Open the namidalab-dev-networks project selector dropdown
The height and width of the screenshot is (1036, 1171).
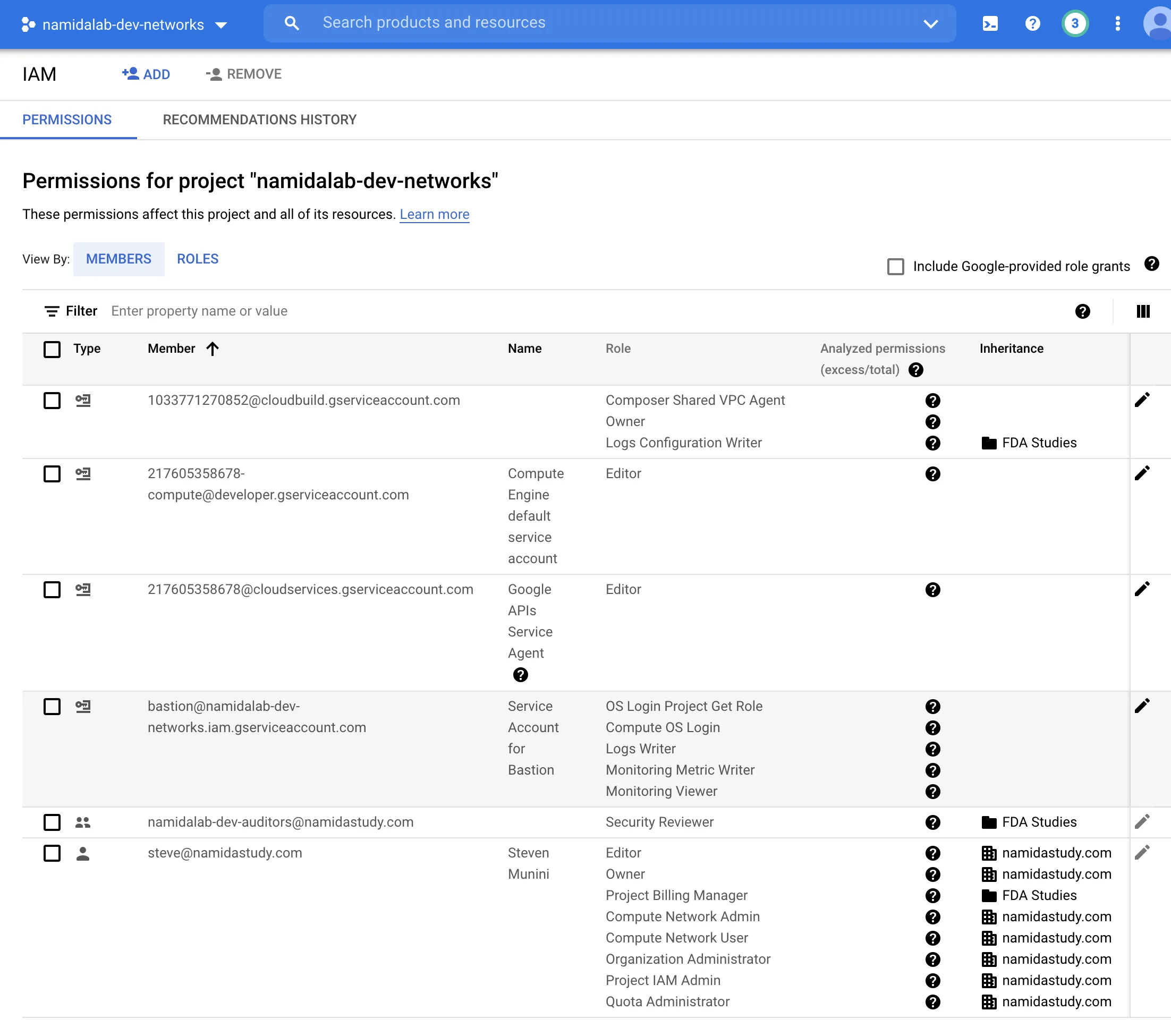[124, 24]
